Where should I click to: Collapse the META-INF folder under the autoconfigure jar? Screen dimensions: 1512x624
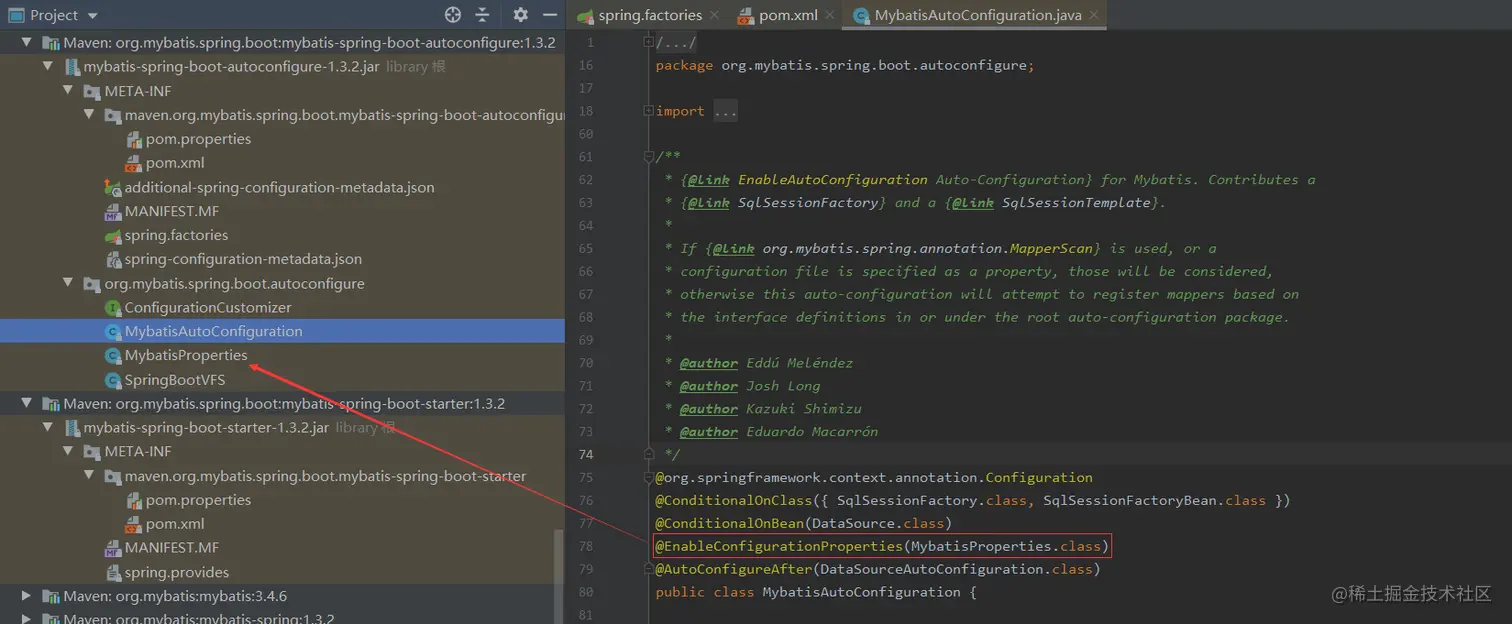[x=69, y=91]
